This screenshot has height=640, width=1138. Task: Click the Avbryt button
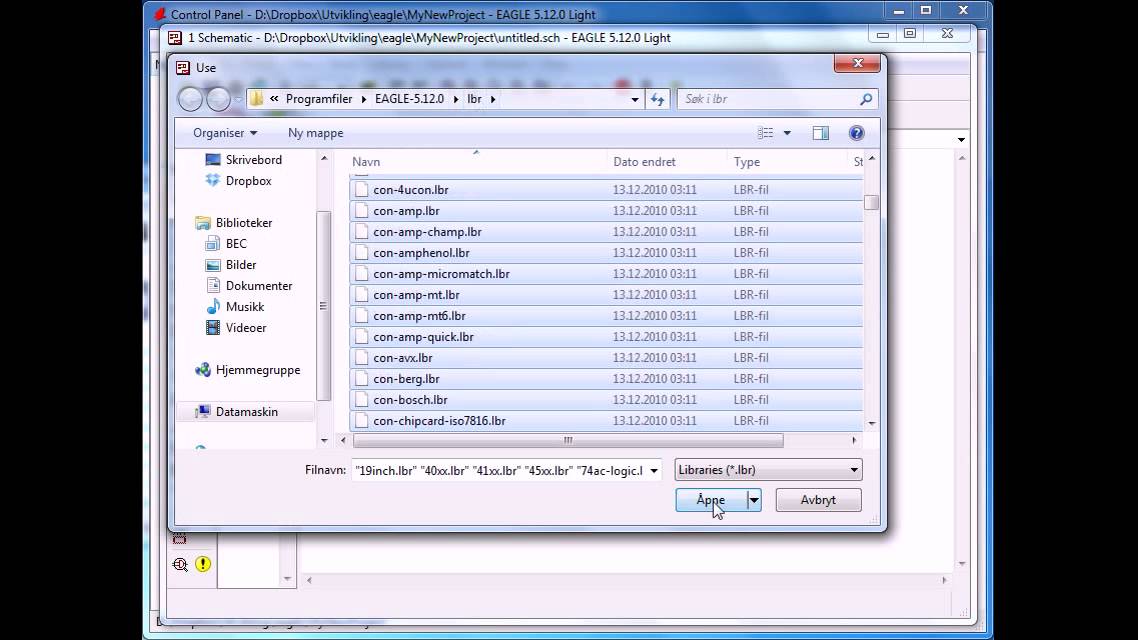tap(818, 500)
